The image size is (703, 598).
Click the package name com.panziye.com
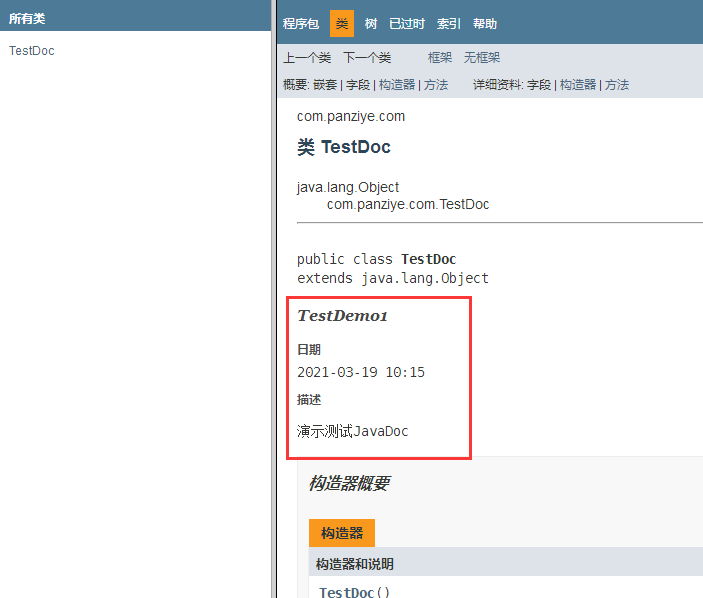tap(351, 117)
